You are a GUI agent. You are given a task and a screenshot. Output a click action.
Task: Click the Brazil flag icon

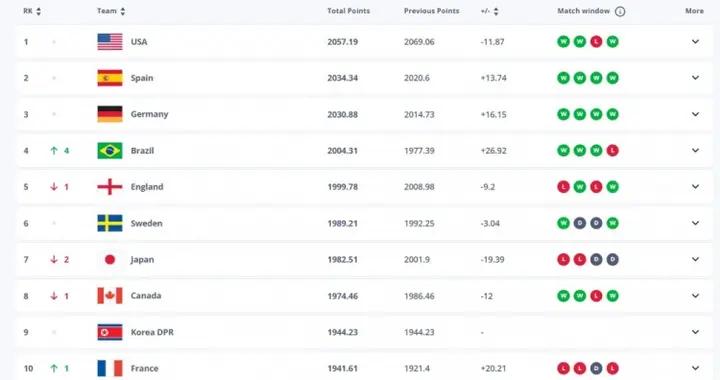(x=110, y=151)
